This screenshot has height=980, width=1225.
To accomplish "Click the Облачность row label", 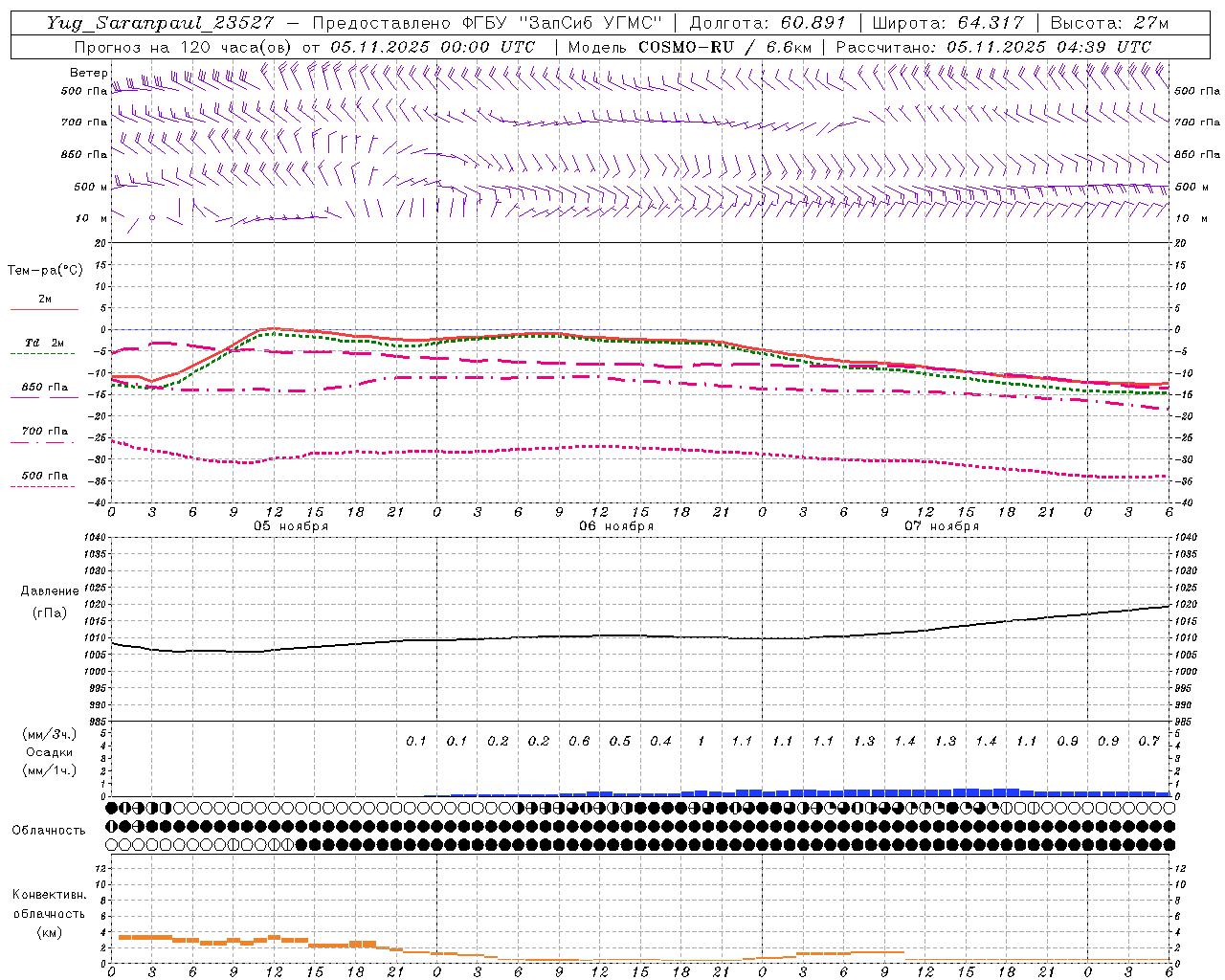I will coord(49,830).
